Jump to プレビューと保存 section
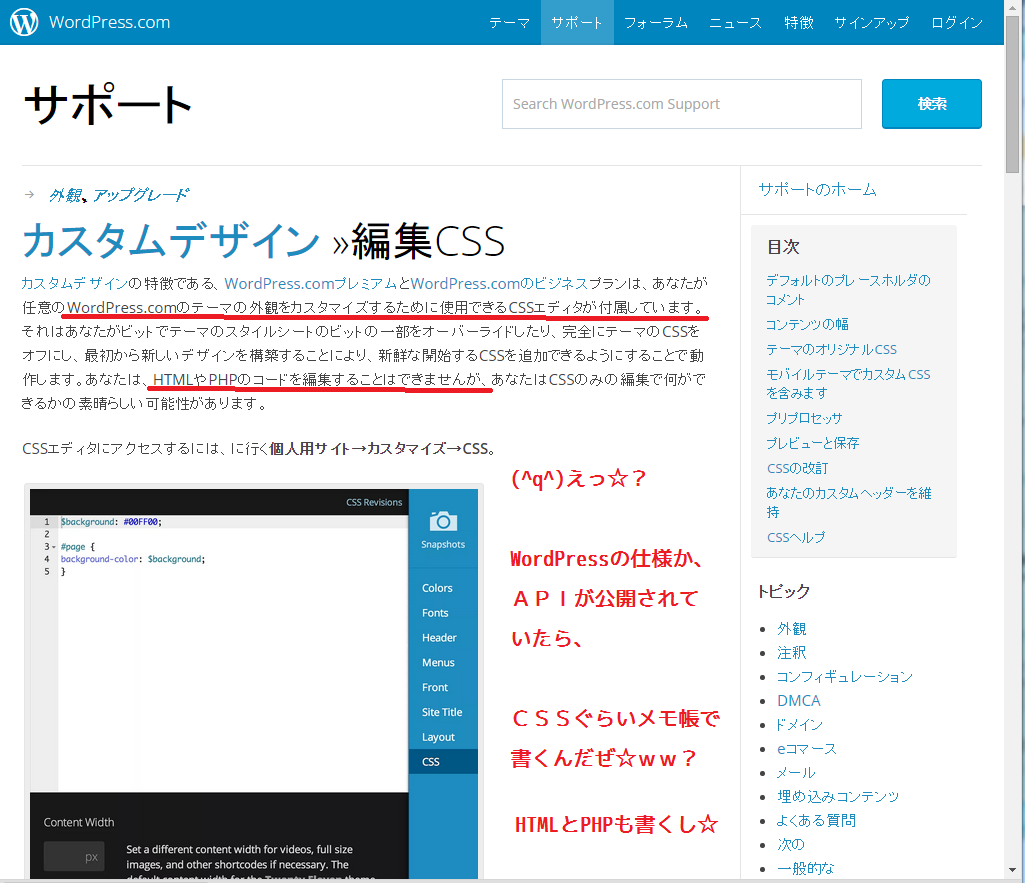 point(813,443)
